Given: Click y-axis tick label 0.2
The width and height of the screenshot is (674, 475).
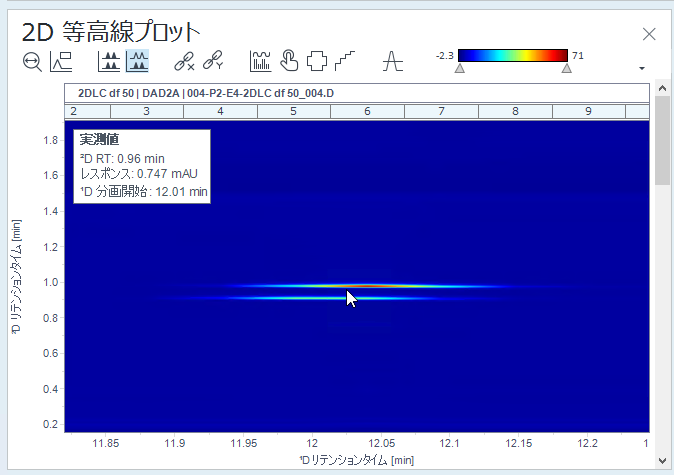Looking at the screenshot, I should click(x=50, y=424).
